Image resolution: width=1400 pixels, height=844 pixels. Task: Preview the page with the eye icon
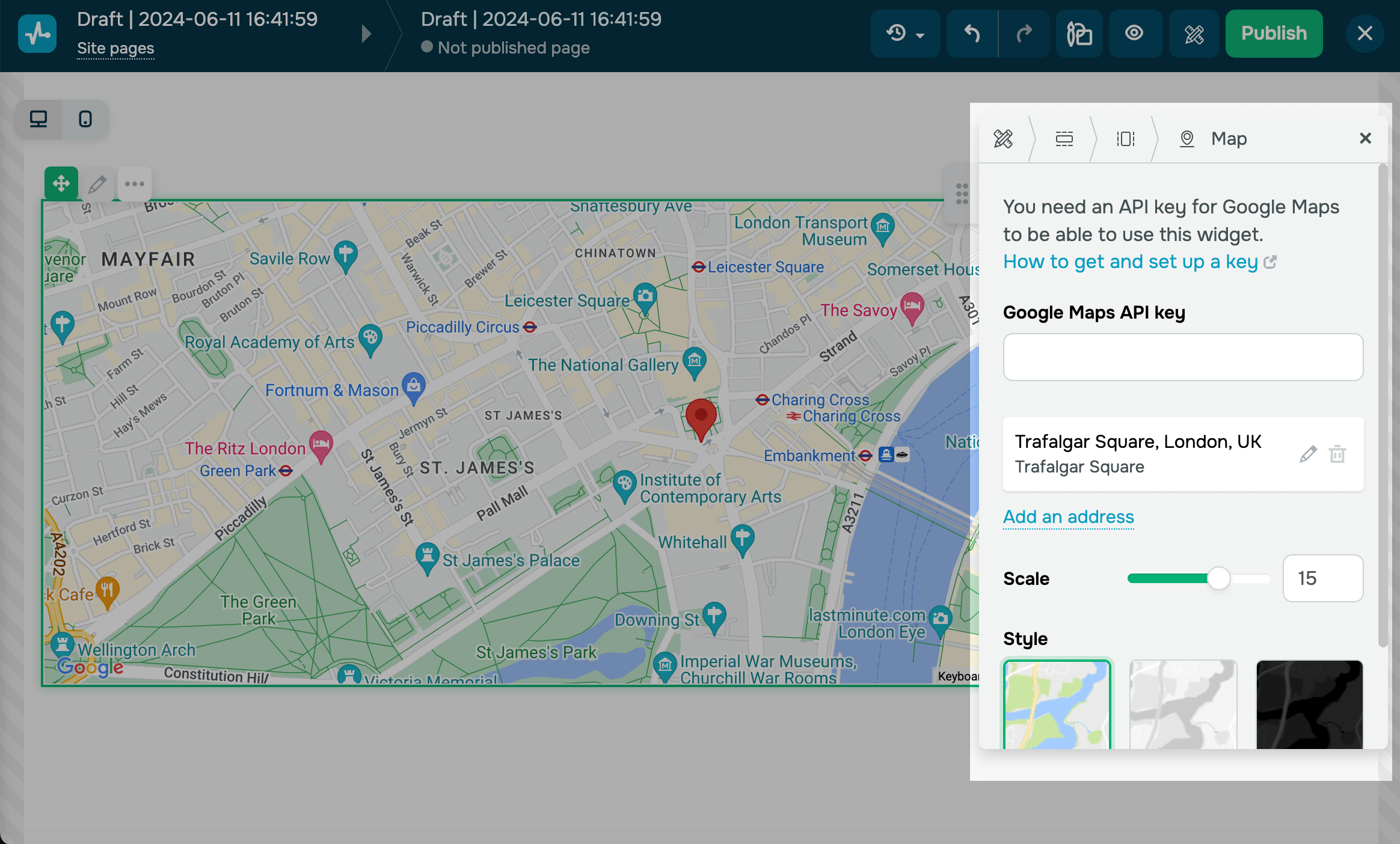click(x=1135, y=34)
